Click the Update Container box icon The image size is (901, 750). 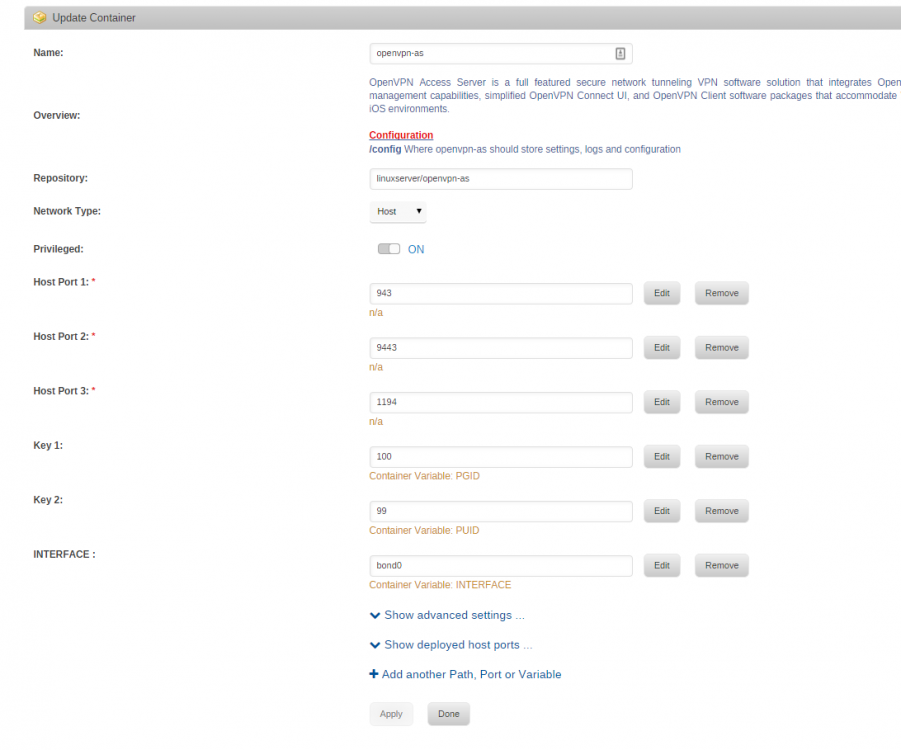(40, 18)
